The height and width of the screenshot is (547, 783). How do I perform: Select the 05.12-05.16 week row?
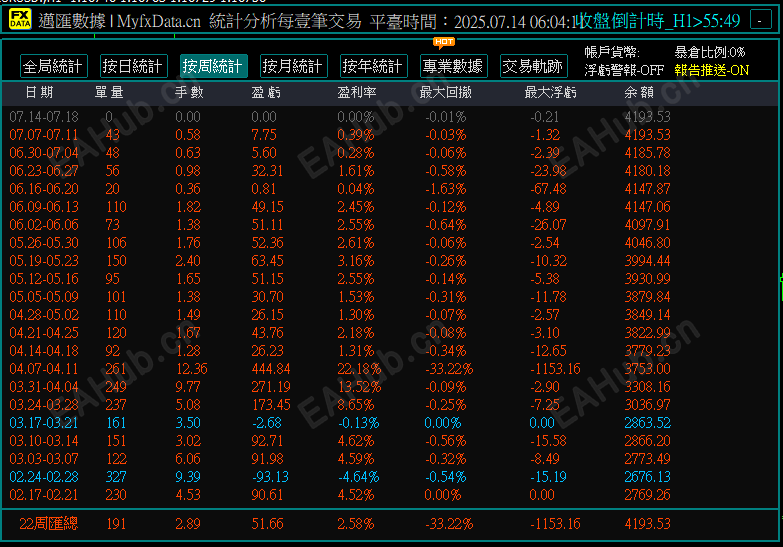(x=340, y=279)
